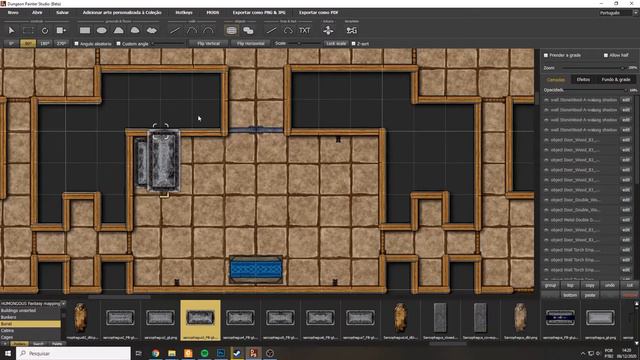
Task: Select the single object placement tool
Action: (231, 30)
